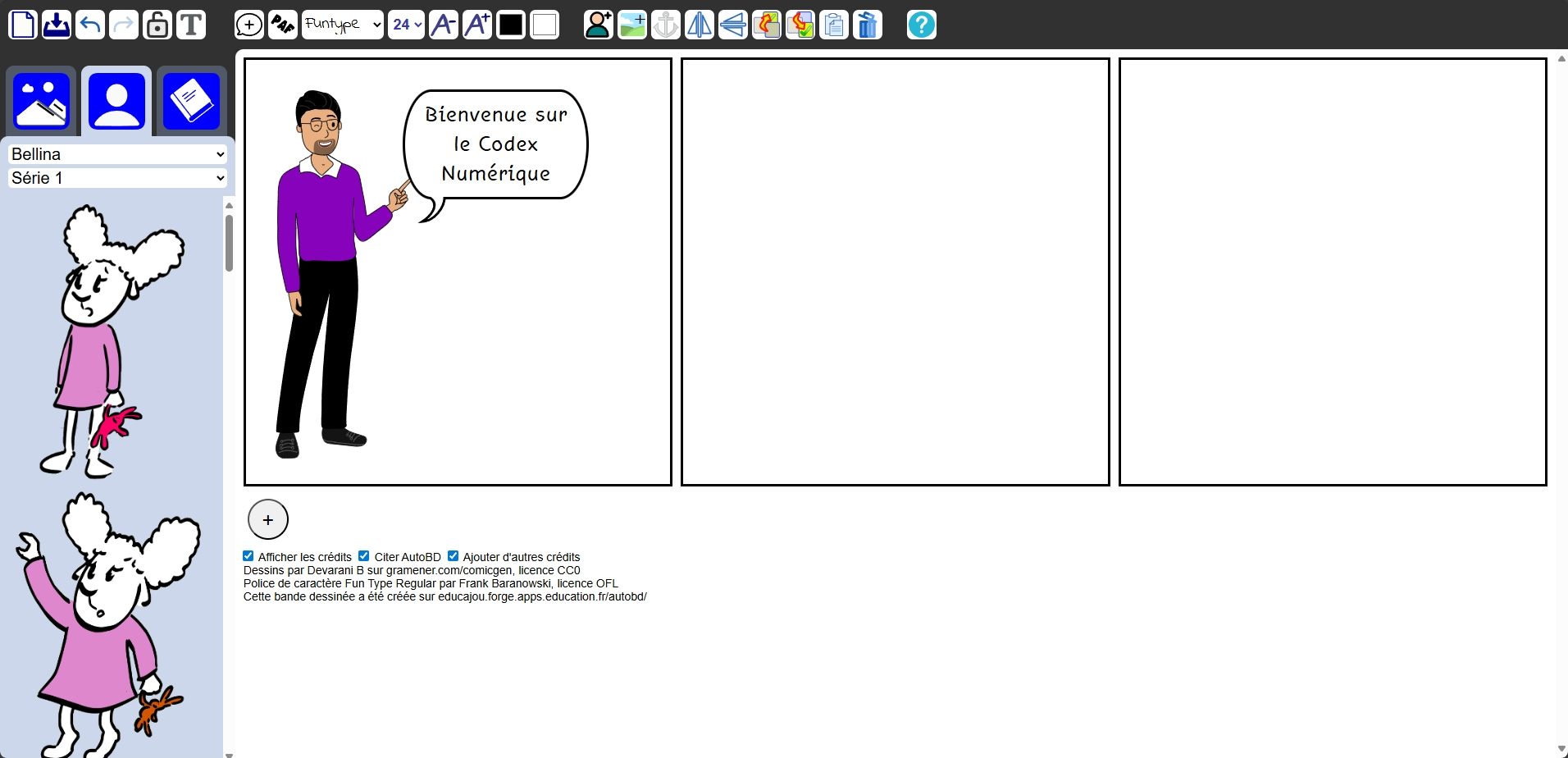Open the Funtype font dropdown
Image resolution: width=1568 pixels, height=758 pixels.
coord(342,25)
